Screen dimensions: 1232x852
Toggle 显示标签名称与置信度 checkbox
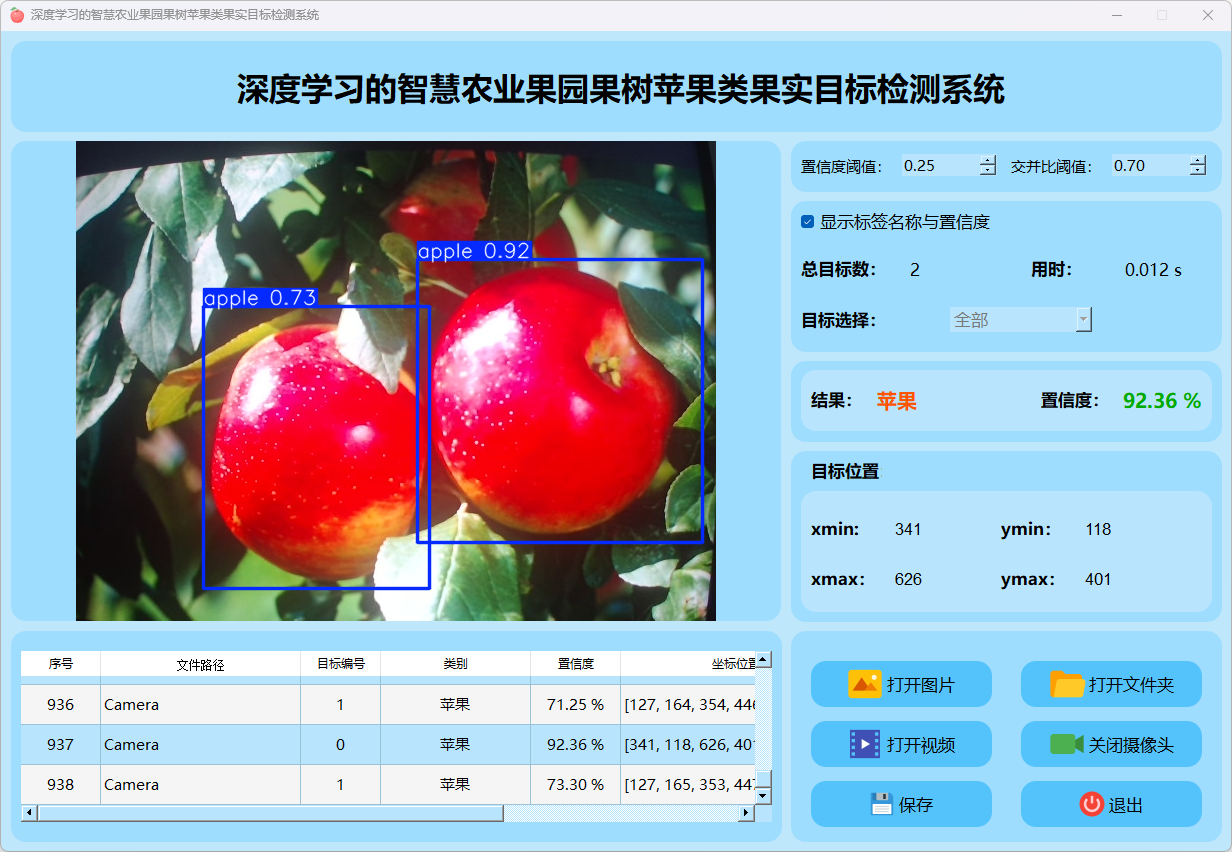807,222
